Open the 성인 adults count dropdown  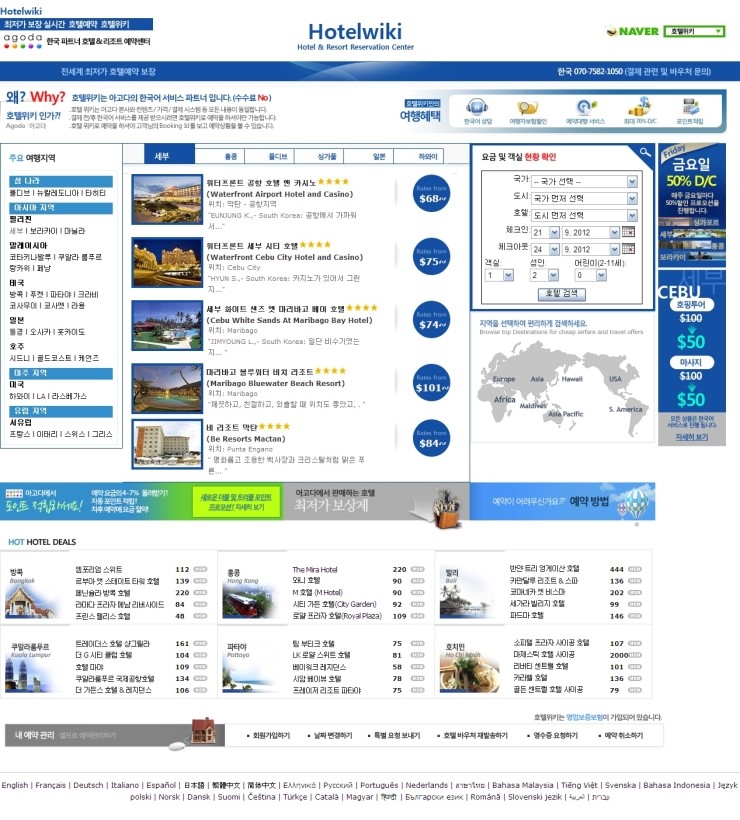544,275
